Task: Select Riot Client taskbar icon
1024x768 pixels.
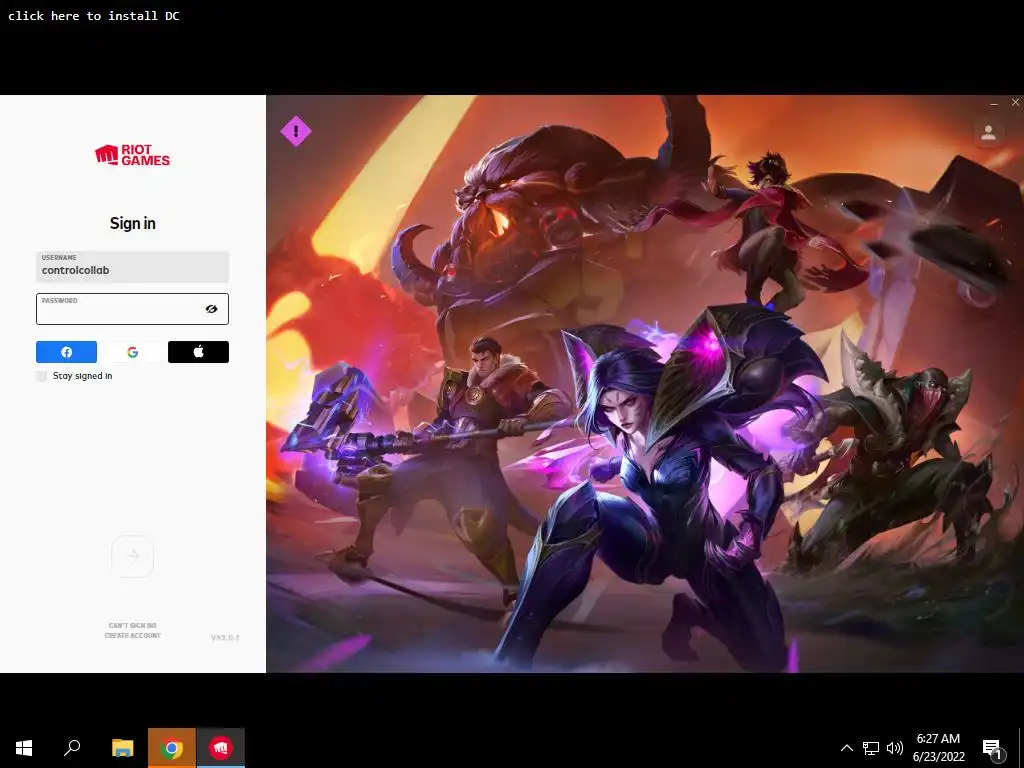Action: [x=221, y=748]
